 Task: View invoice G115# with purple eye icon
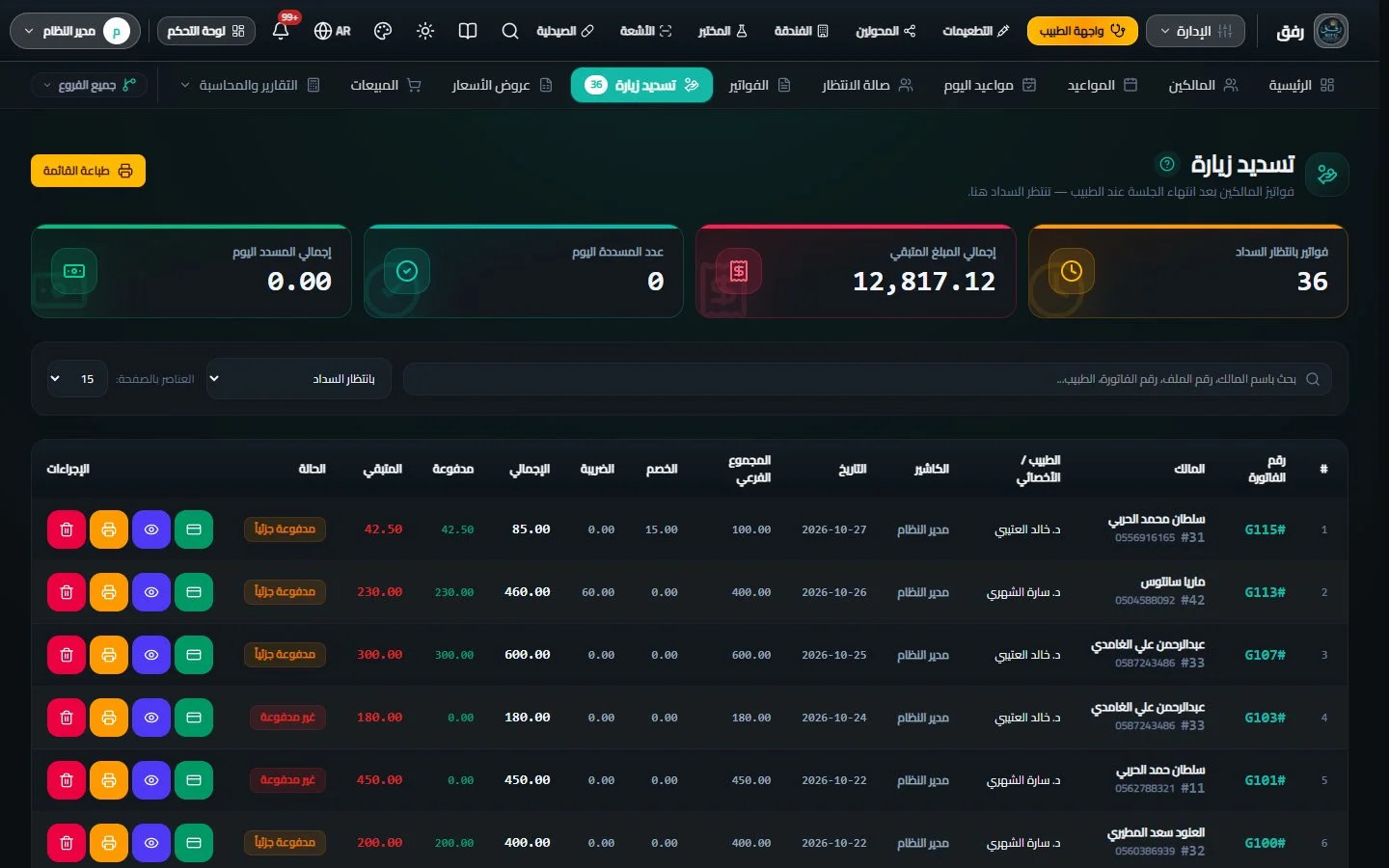point(151,529)
